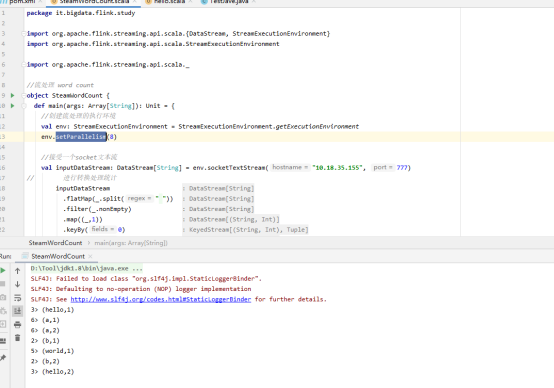Go up the stack trace arrow

[17, 271]
